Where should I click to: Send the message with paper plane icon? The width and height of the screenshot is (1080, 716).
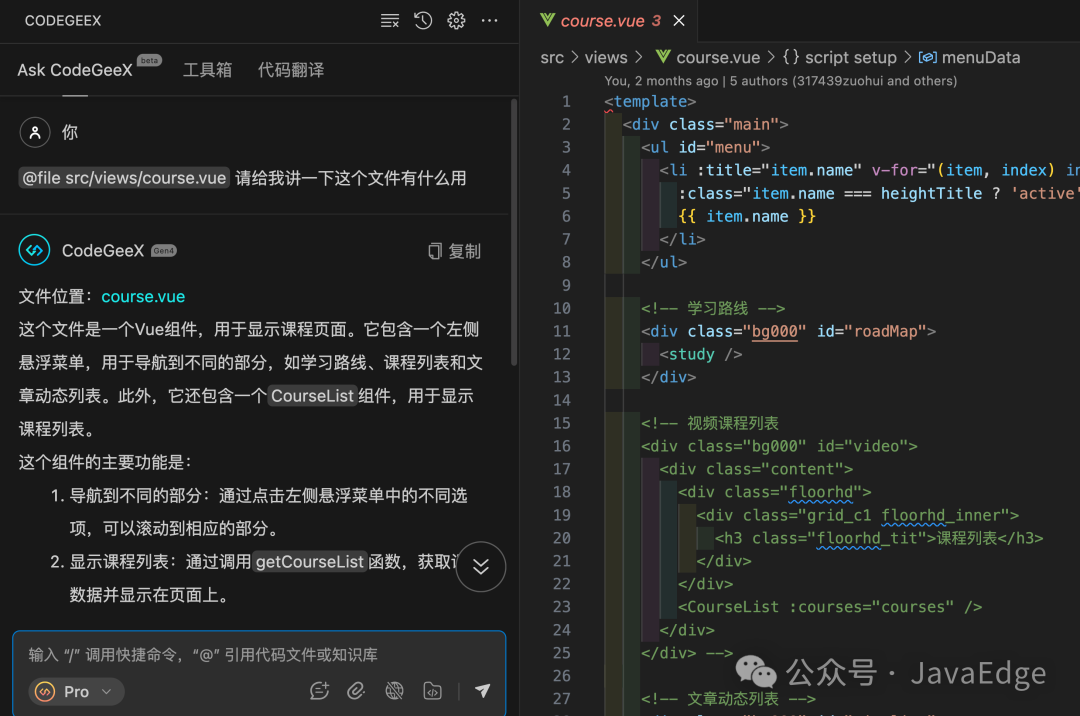click(x=482, y=690)
